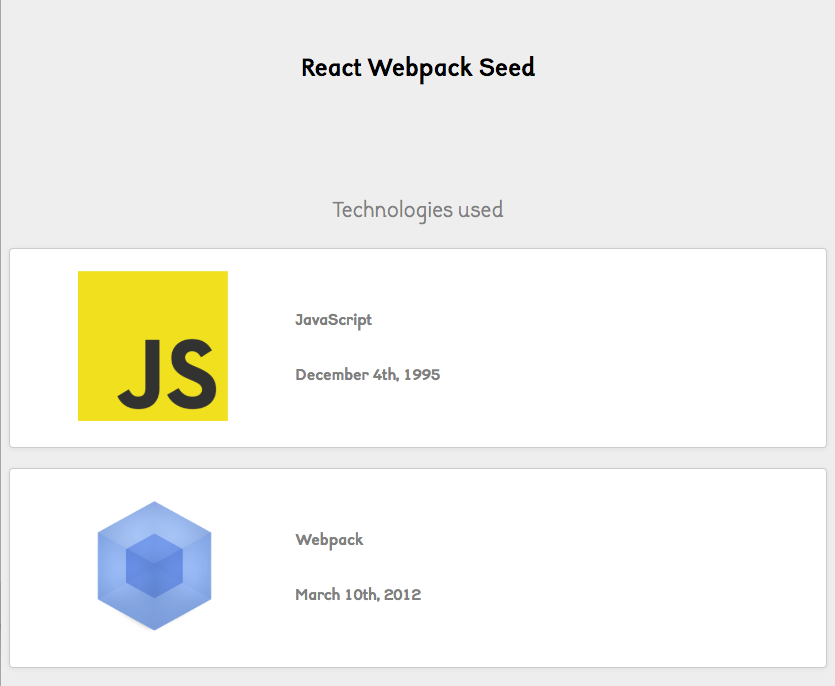The height and width of the screenshot is (686, 835).
Task: Click the March 10th, 2012 date
Action: [358, 594]
